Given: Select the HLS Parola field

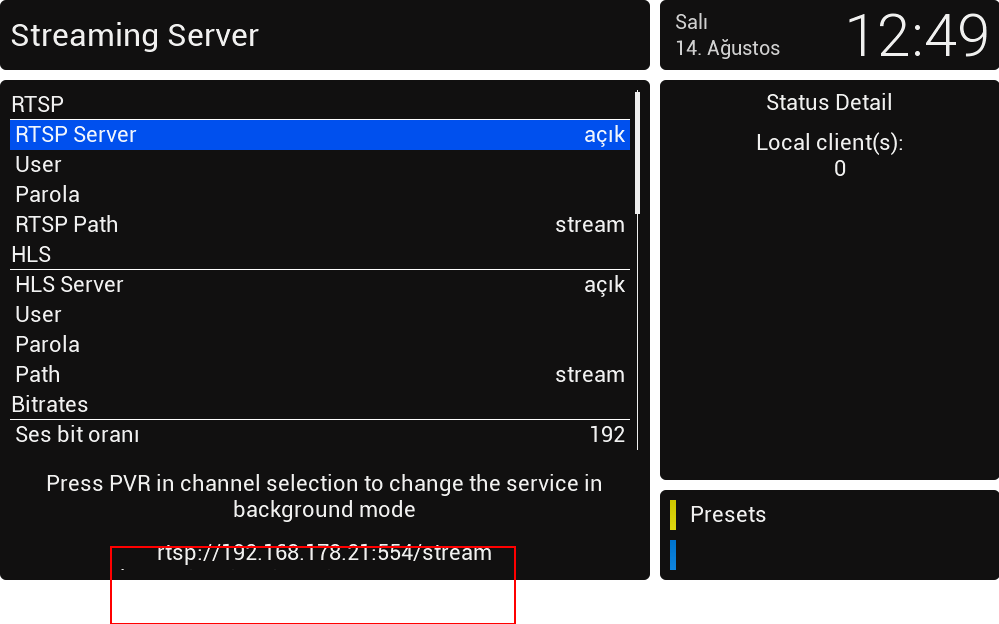Looking at the screenshot, I should [x=320, y=345].
